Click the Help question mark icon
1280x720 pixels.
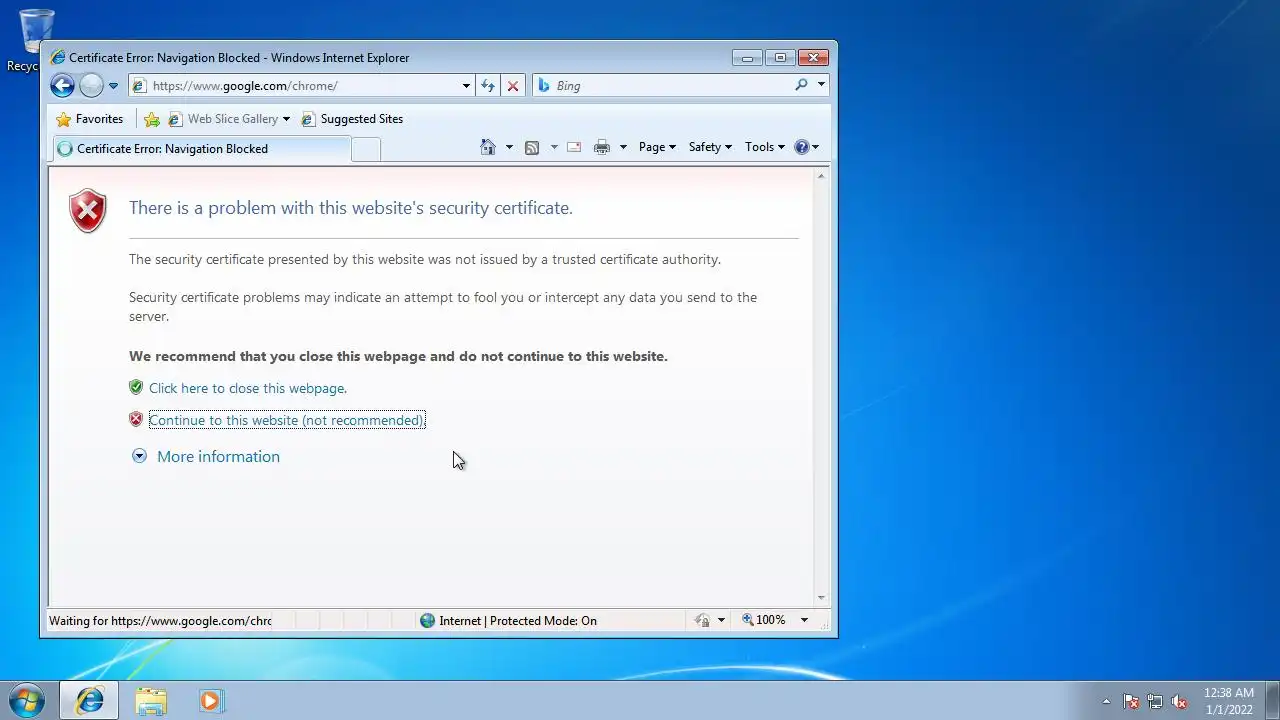pyautogui.click(x=801, y=147)
